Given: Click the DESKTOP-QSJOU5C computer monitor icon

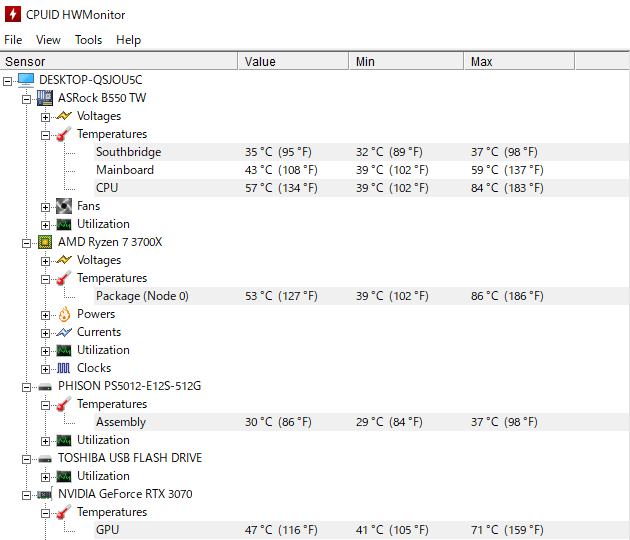Looking at the screenshot, I should pos(26,80).
